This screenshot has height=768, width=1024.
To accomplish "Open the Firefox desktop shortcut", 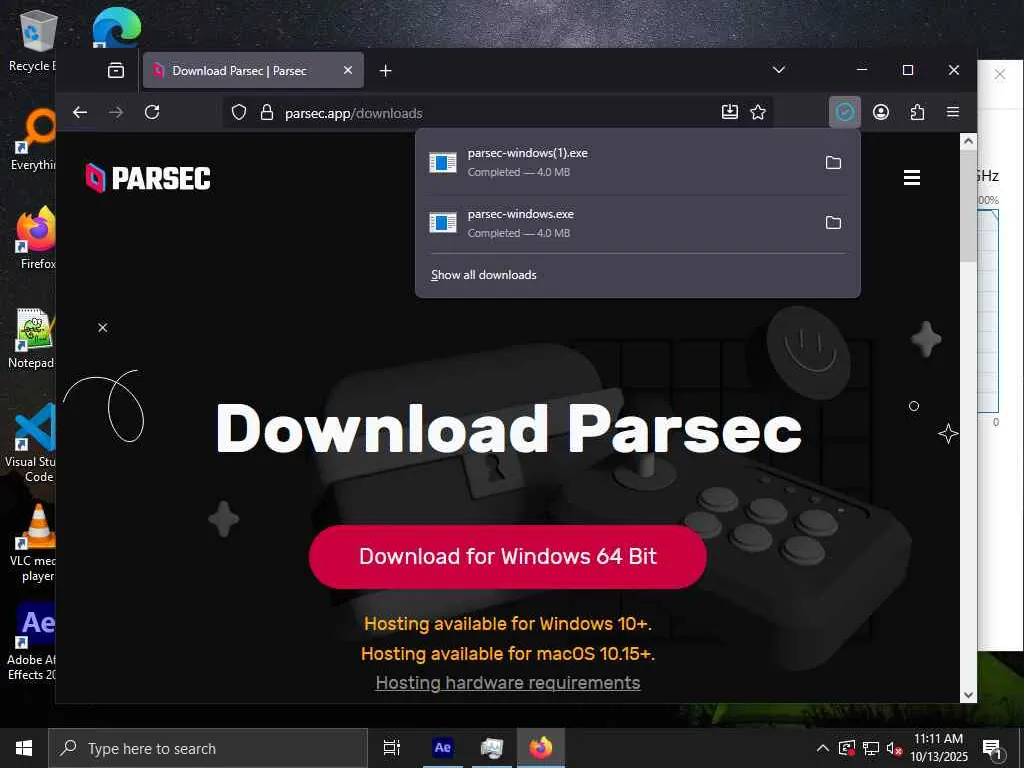I will click(x=35, y=238).
